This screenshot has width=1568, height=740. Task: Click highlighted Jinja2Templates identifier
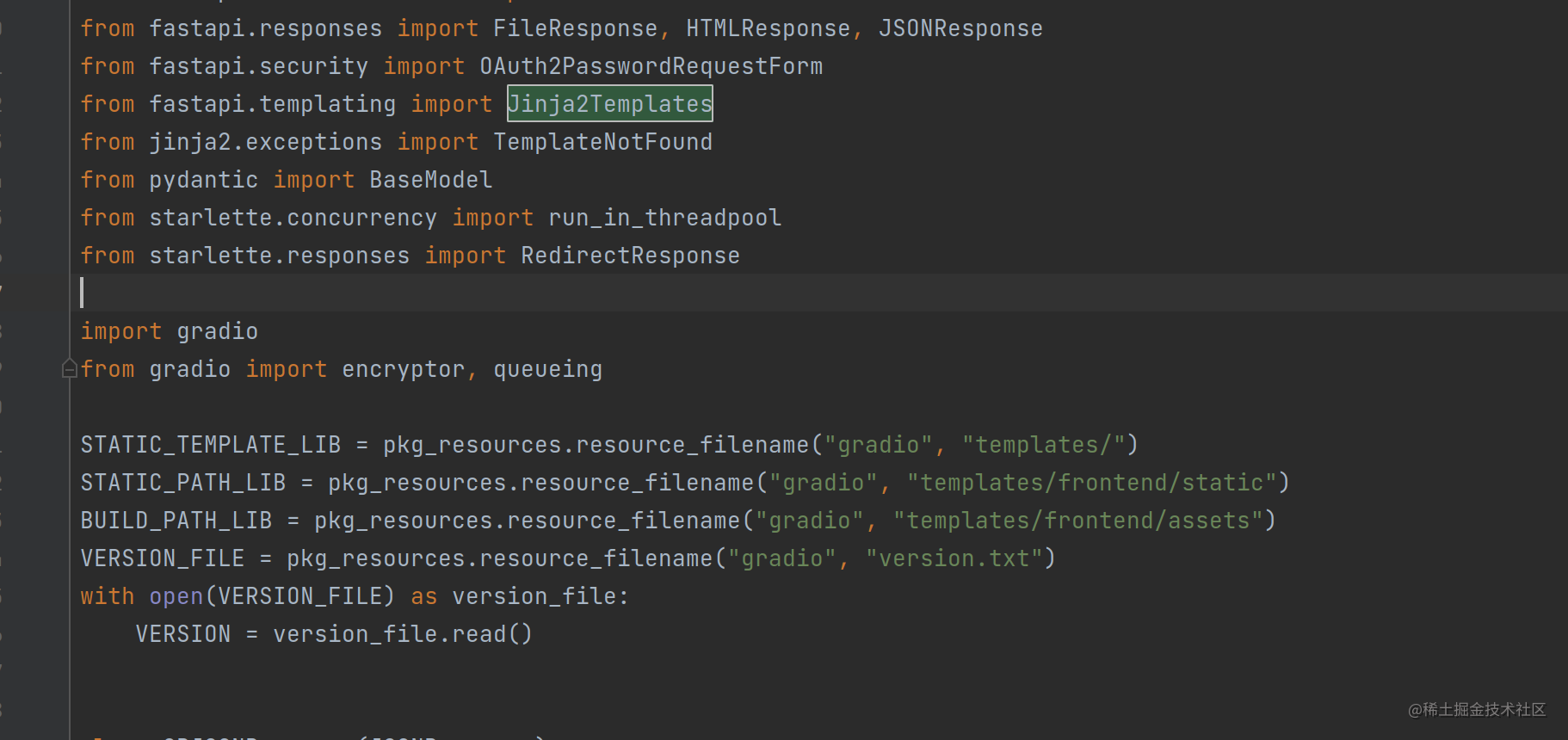pos(610,104)
